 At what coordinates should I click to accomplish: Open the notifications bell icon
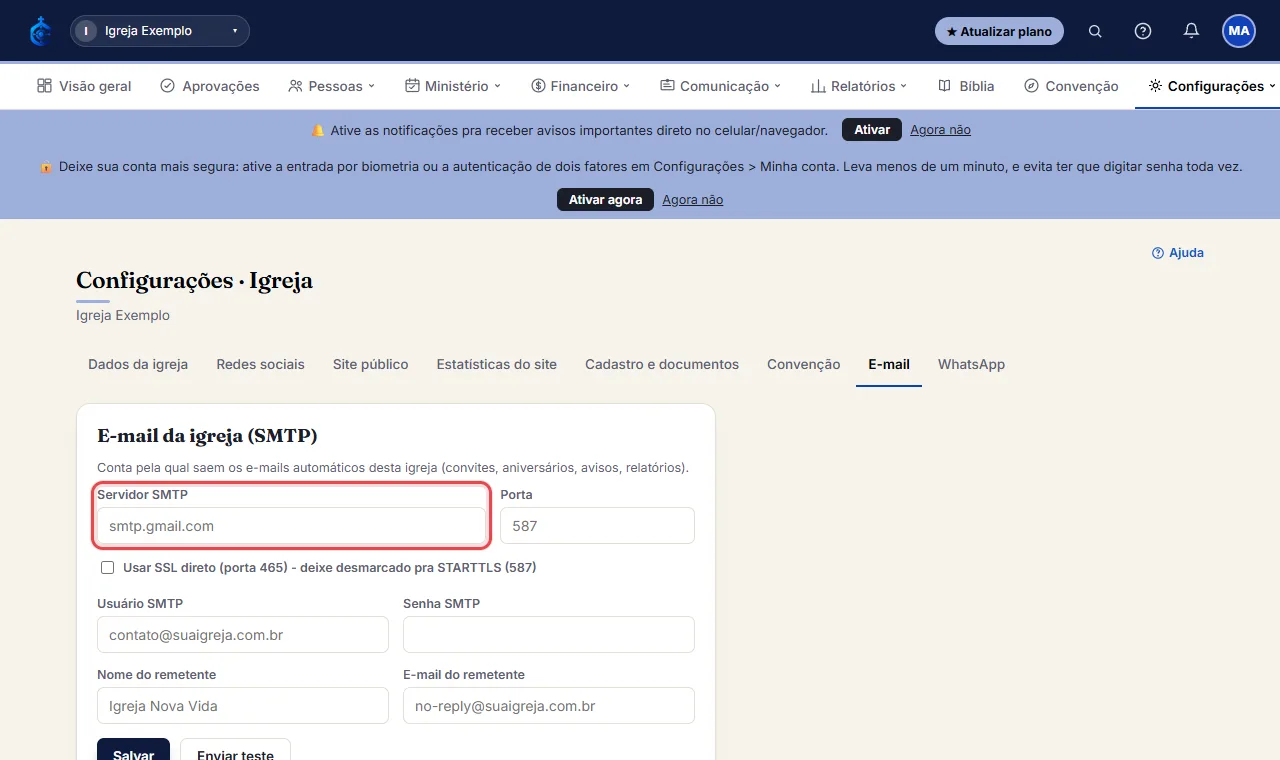[1191, 31]
